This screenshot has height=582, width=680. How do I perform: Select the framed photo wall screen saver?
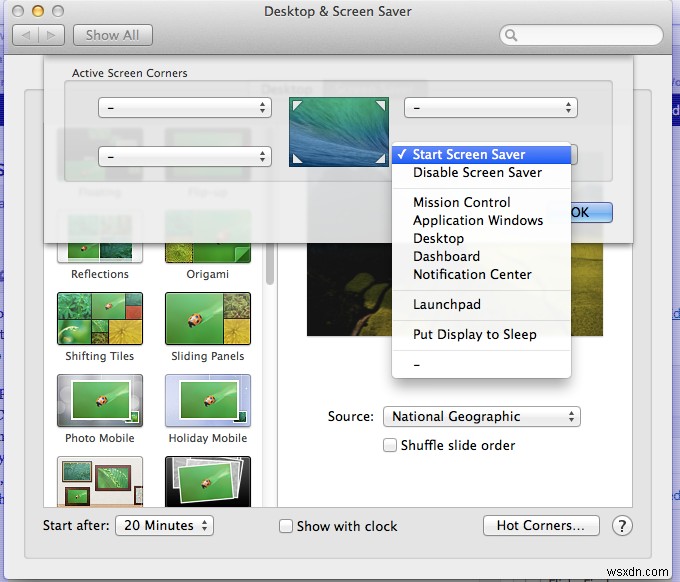[x=100, y=481]
